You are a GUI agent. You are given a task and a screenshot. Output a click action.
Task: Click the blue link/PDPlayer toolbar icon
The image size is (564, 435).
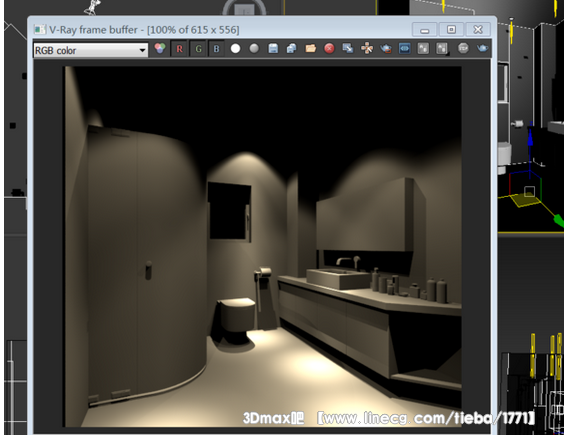click(x=404, y=48)
